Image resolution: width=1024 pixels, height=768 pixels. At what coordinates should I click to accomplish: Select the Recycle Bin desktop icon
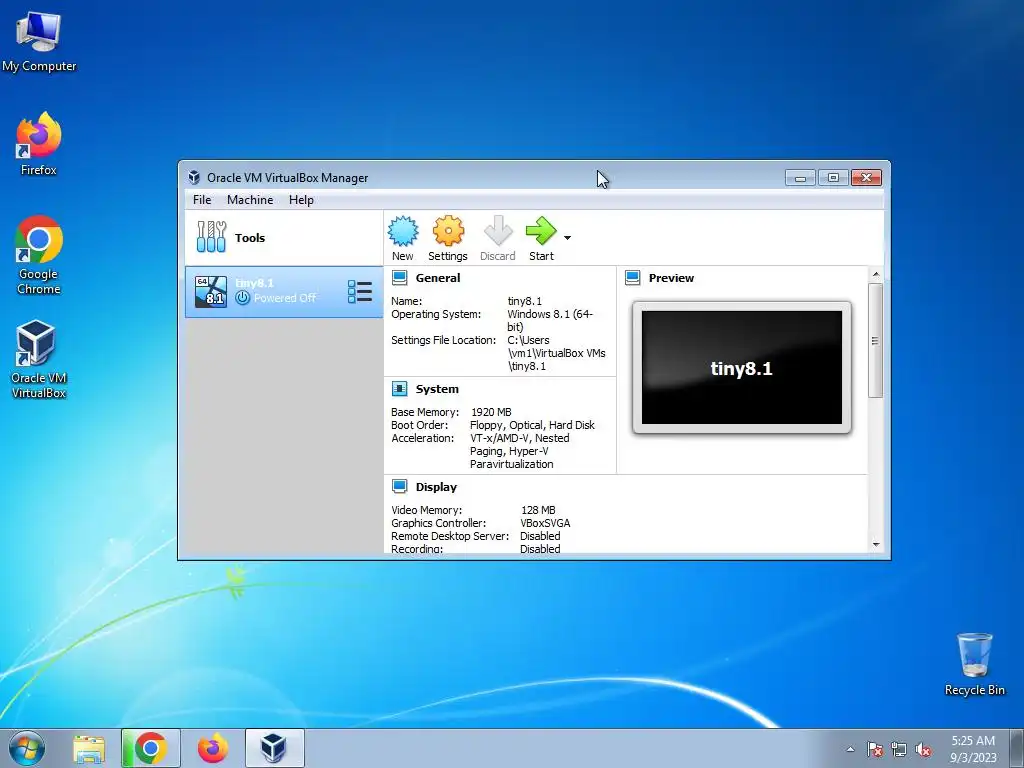point(974,664)
